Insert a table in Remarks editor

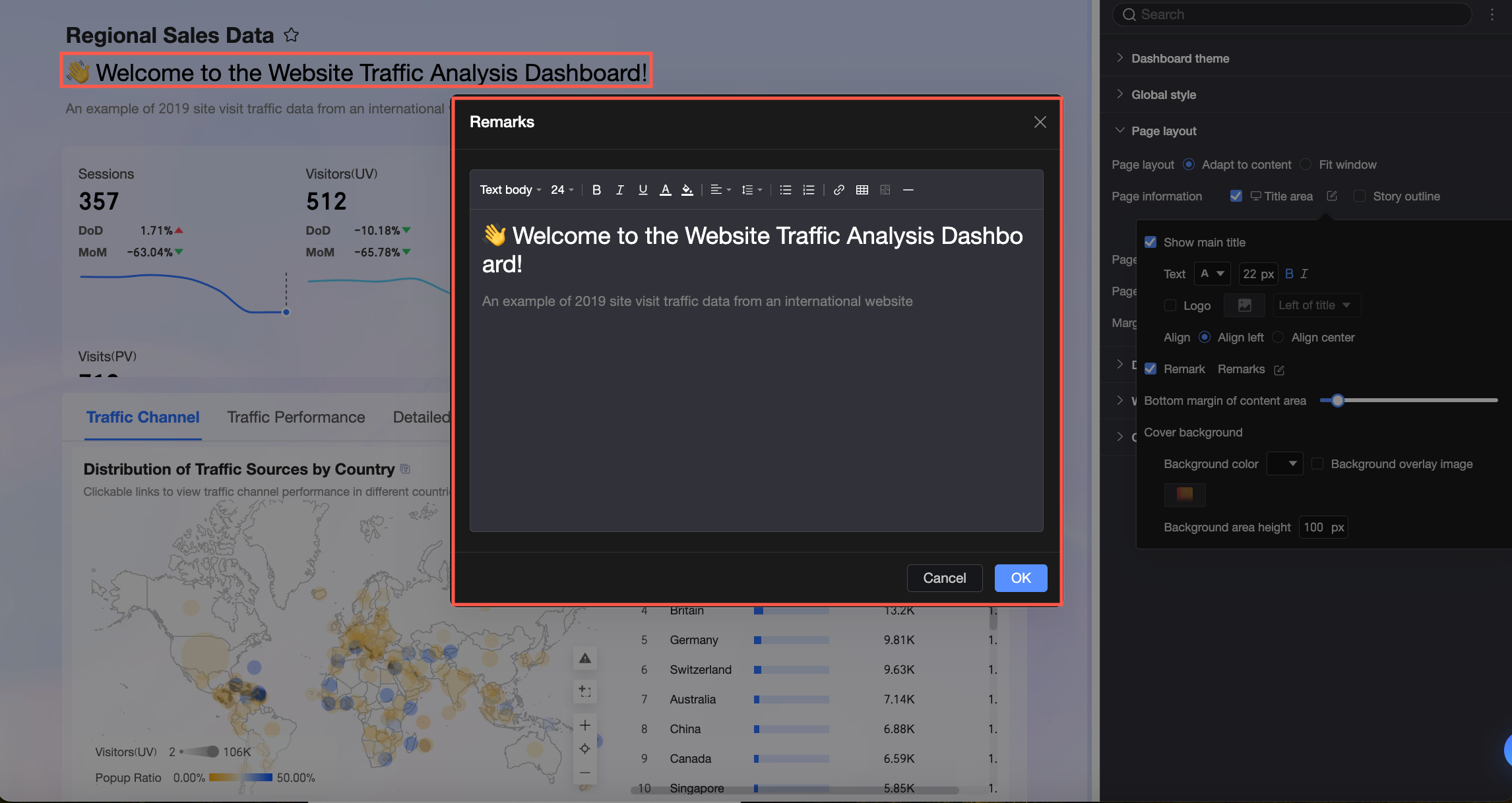click(x=862, y=190)
